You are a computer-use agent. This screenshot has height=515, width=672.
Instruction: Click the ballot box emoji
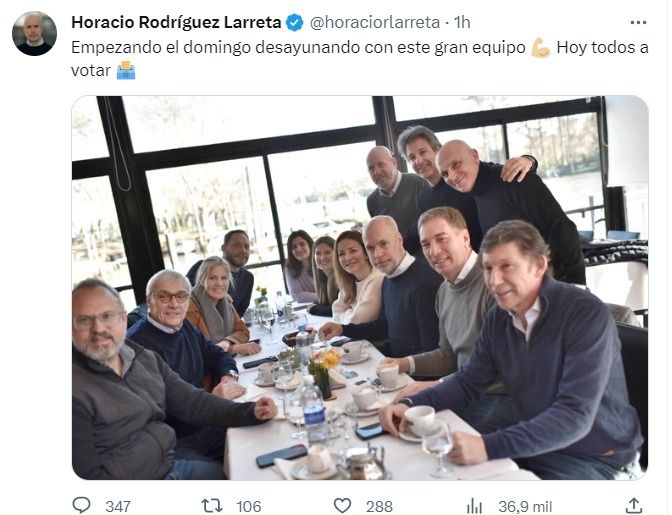click(x=126, y=70)
